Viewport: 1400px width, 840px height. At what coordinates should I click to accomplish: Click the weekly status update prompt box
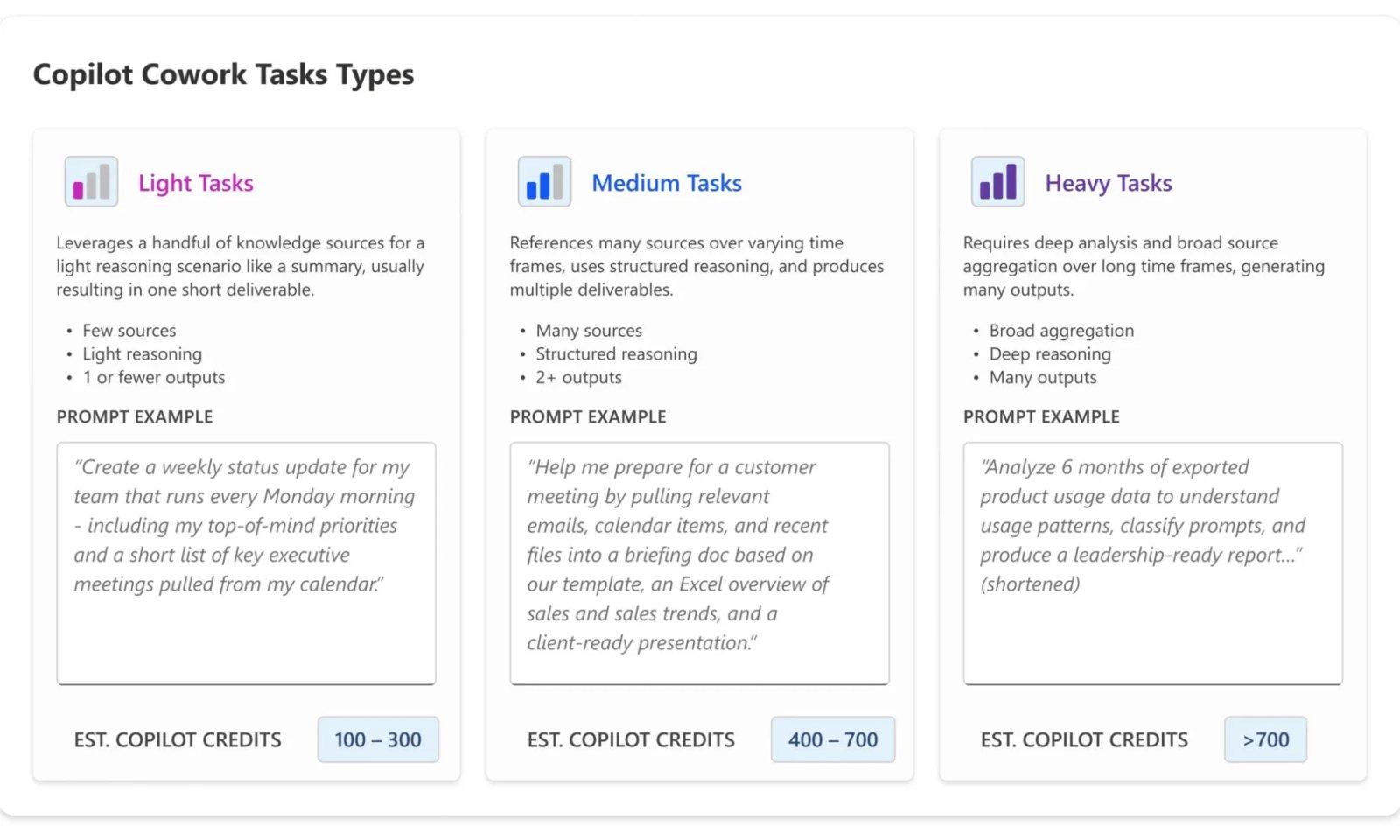247,563
